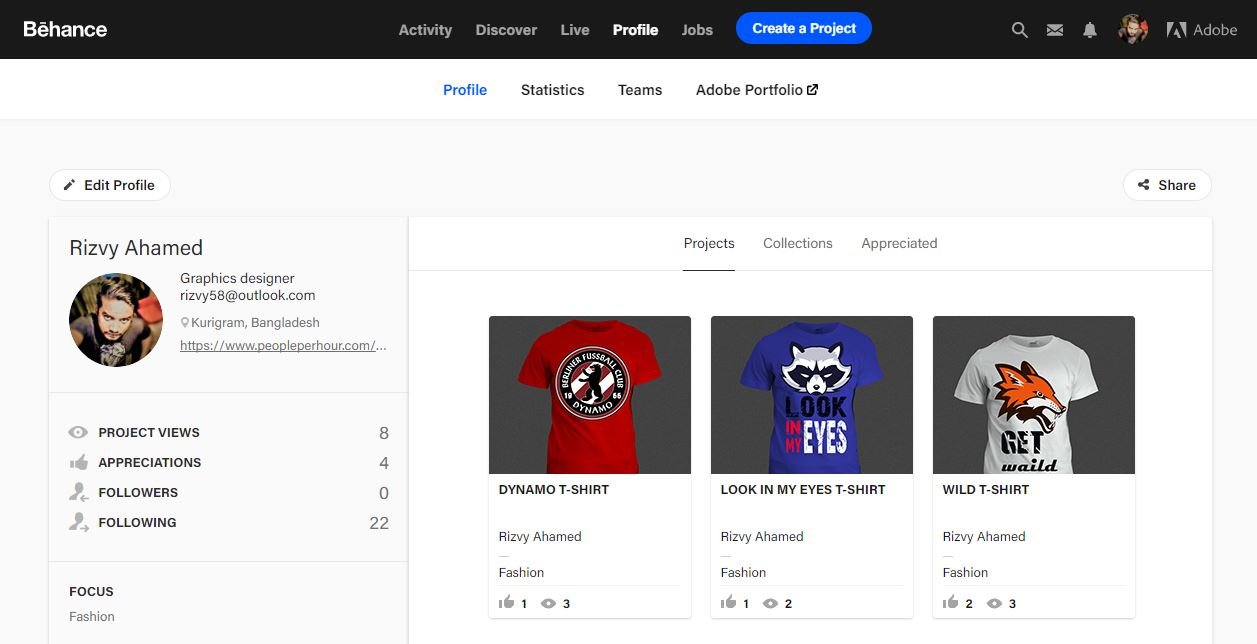Open the Jobs page from the navbar
This screenshot has height=644, width=1257.
pos(696,30)
